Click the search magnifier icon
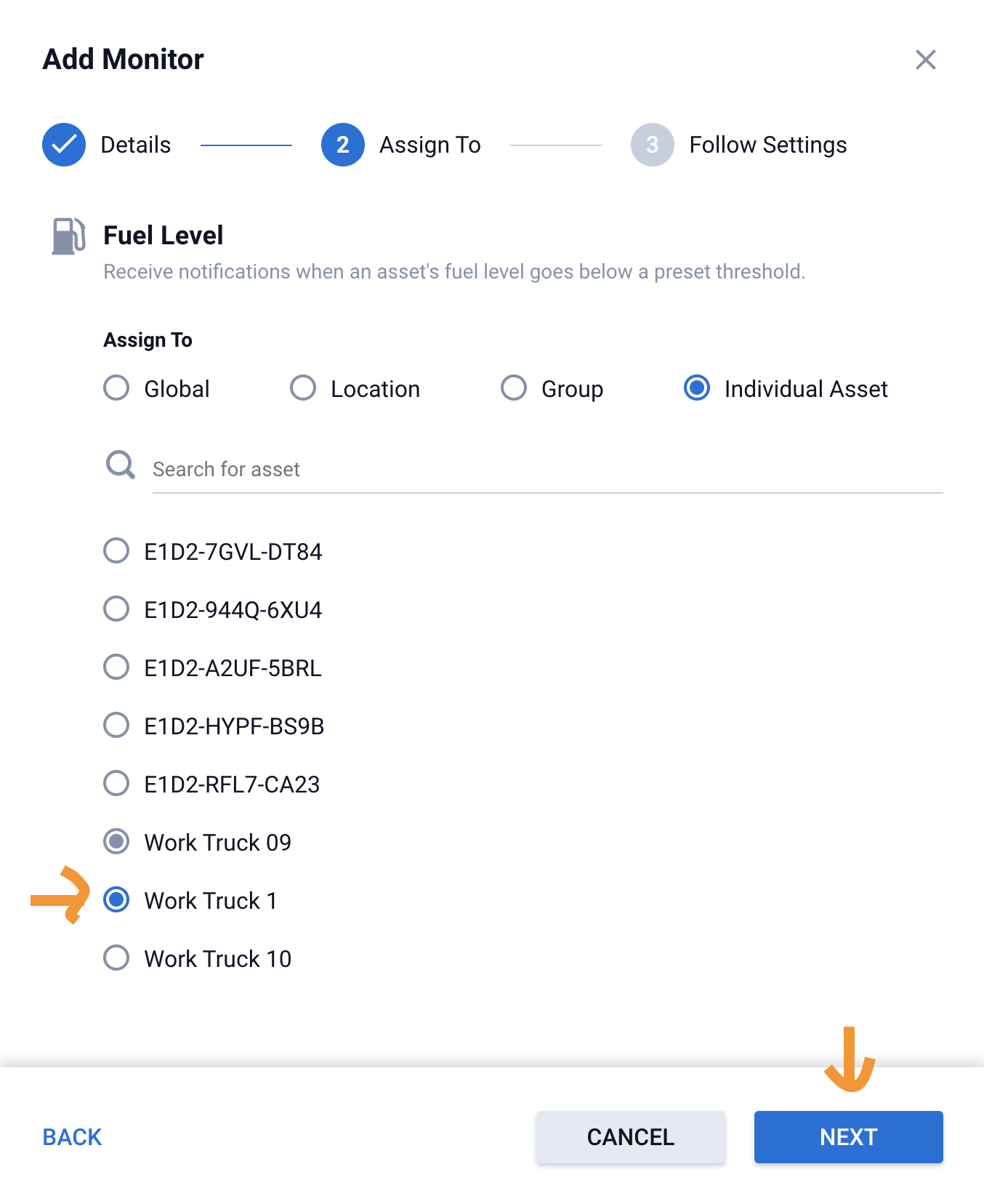Viewport: 984px width, 1204px height. pyautogui.click(x=121, y=465)
